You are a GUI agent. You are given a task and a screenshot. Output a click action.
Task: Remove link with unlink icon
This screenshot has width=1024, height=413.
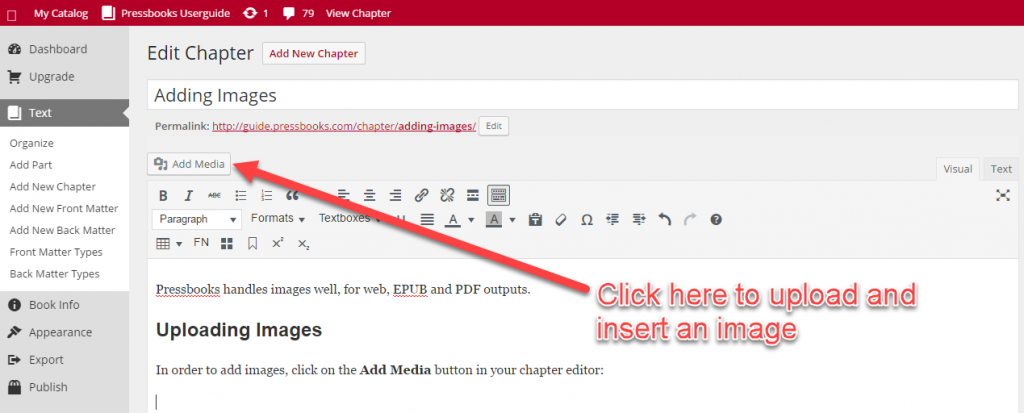click(x=447, y=195)
